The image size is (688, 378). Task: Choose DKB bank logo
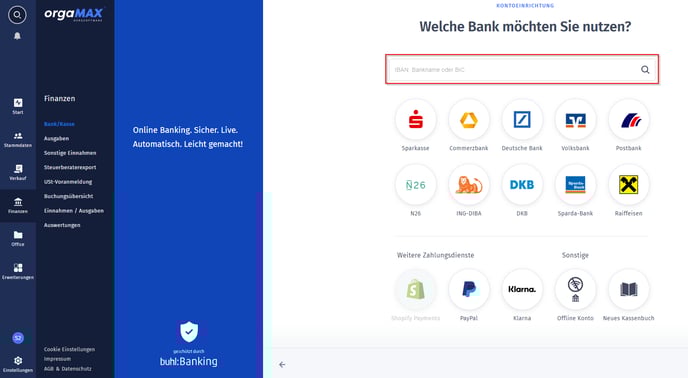522,185
